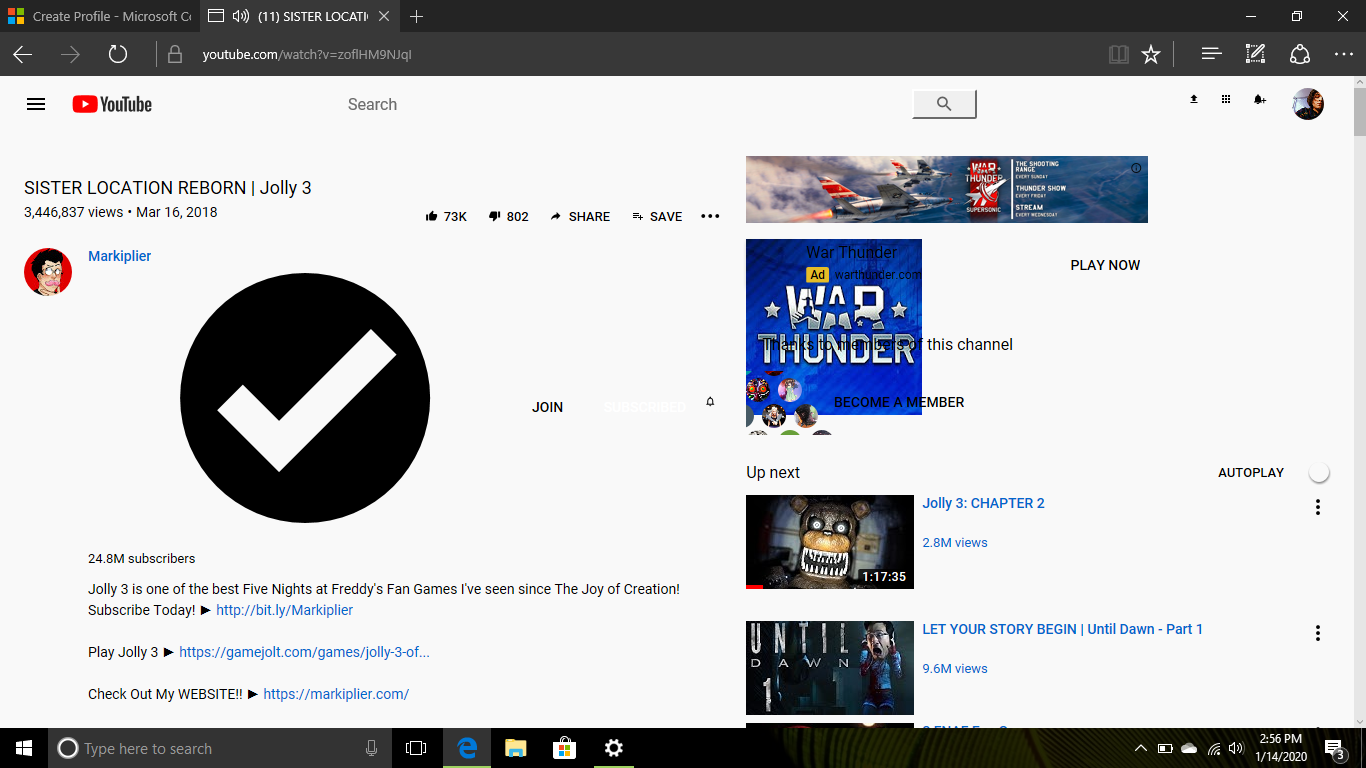Viewport: 1366px width, 768px height.
Task: Add this page to favorites star
Action: pos(1151,54)
